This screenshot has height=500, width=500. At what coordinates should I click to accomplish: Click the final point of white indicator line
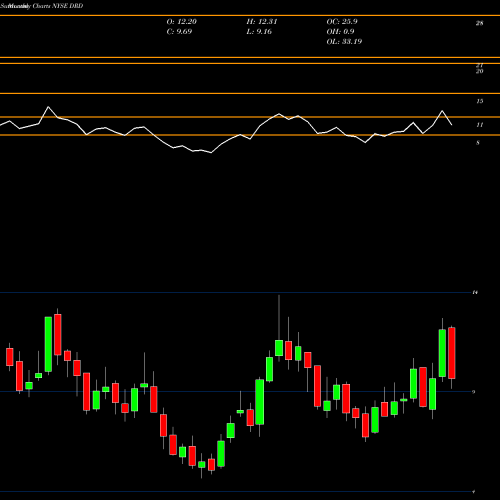click(452, 125)
